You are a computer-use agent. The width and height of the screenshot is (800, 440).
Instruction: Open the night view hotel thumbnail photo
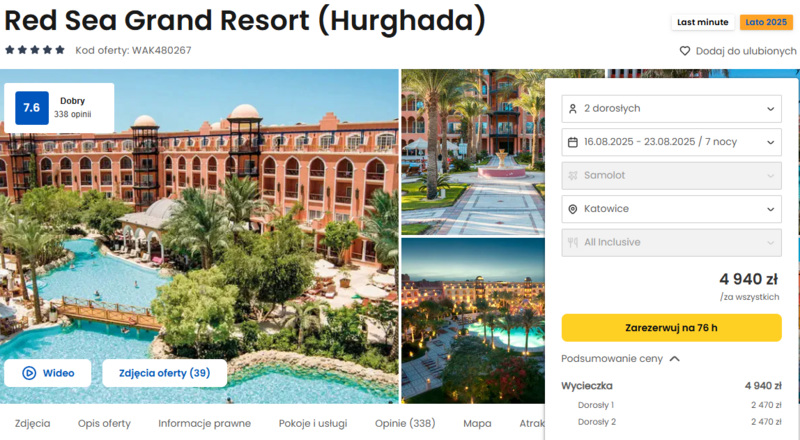pos(473,321)
